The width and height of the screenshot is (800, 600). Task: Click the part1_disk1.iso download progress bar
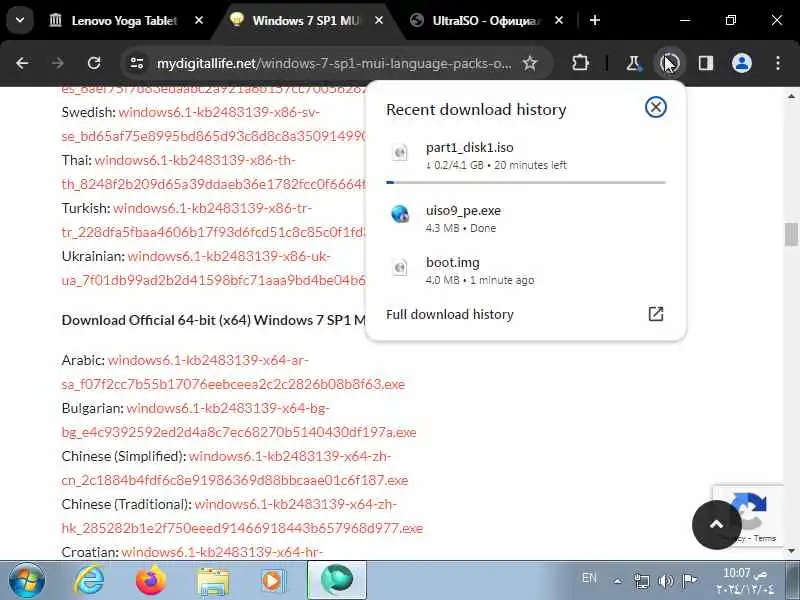[526, 182]
